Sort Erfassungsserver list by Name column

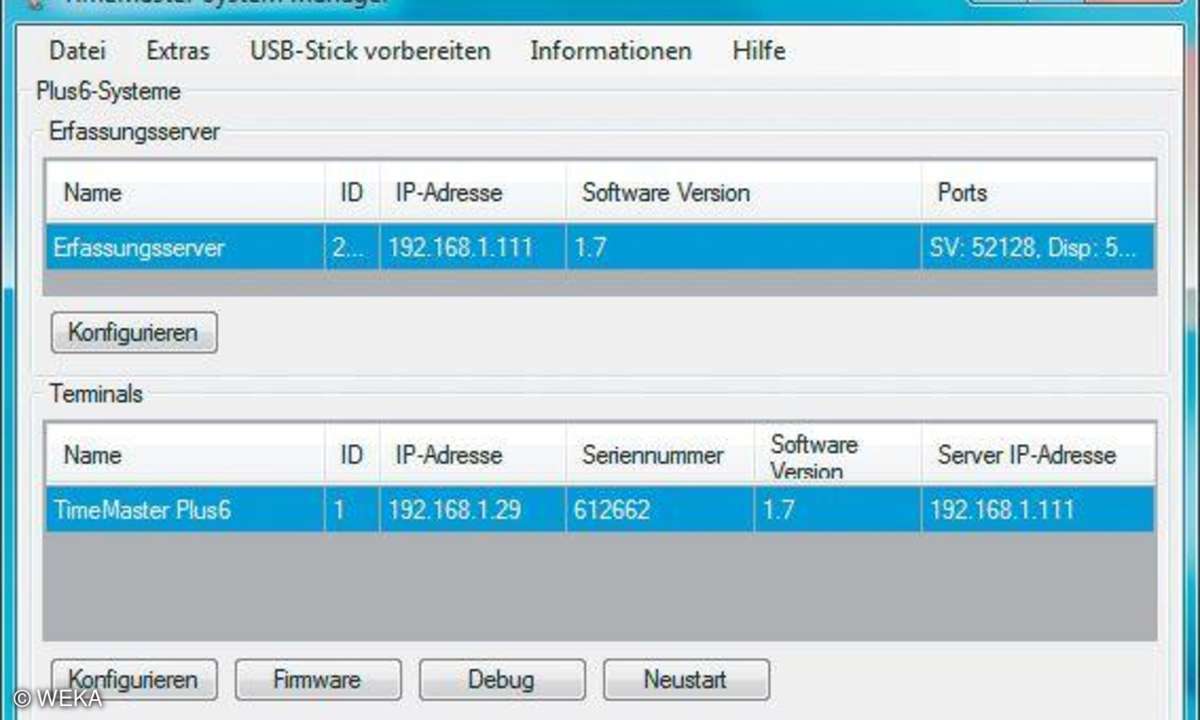point(185,193)
